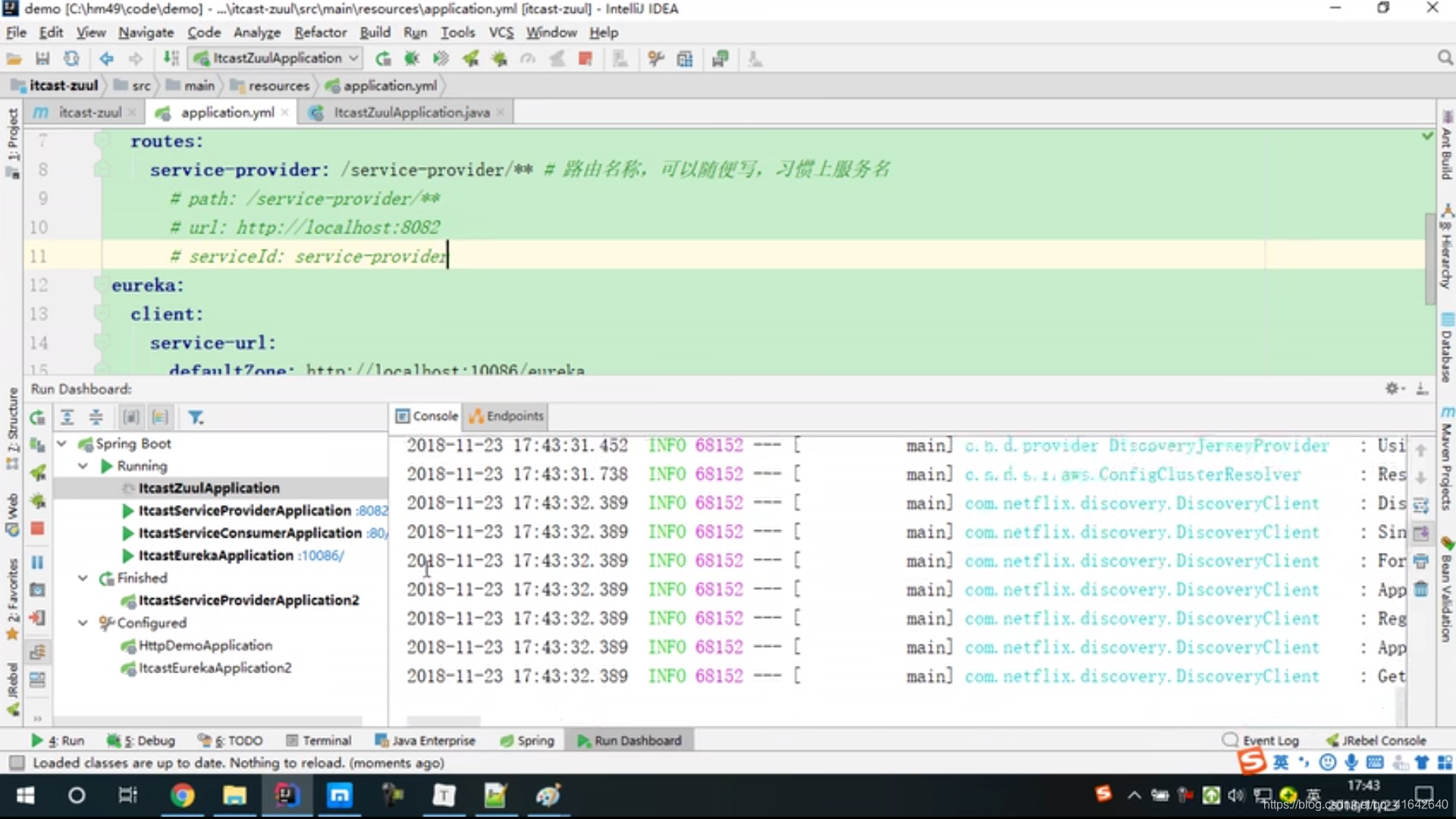Debug with the bug icon in main toolbar
The height and width of the screenshot is (819, 1456).
[412, 58]
